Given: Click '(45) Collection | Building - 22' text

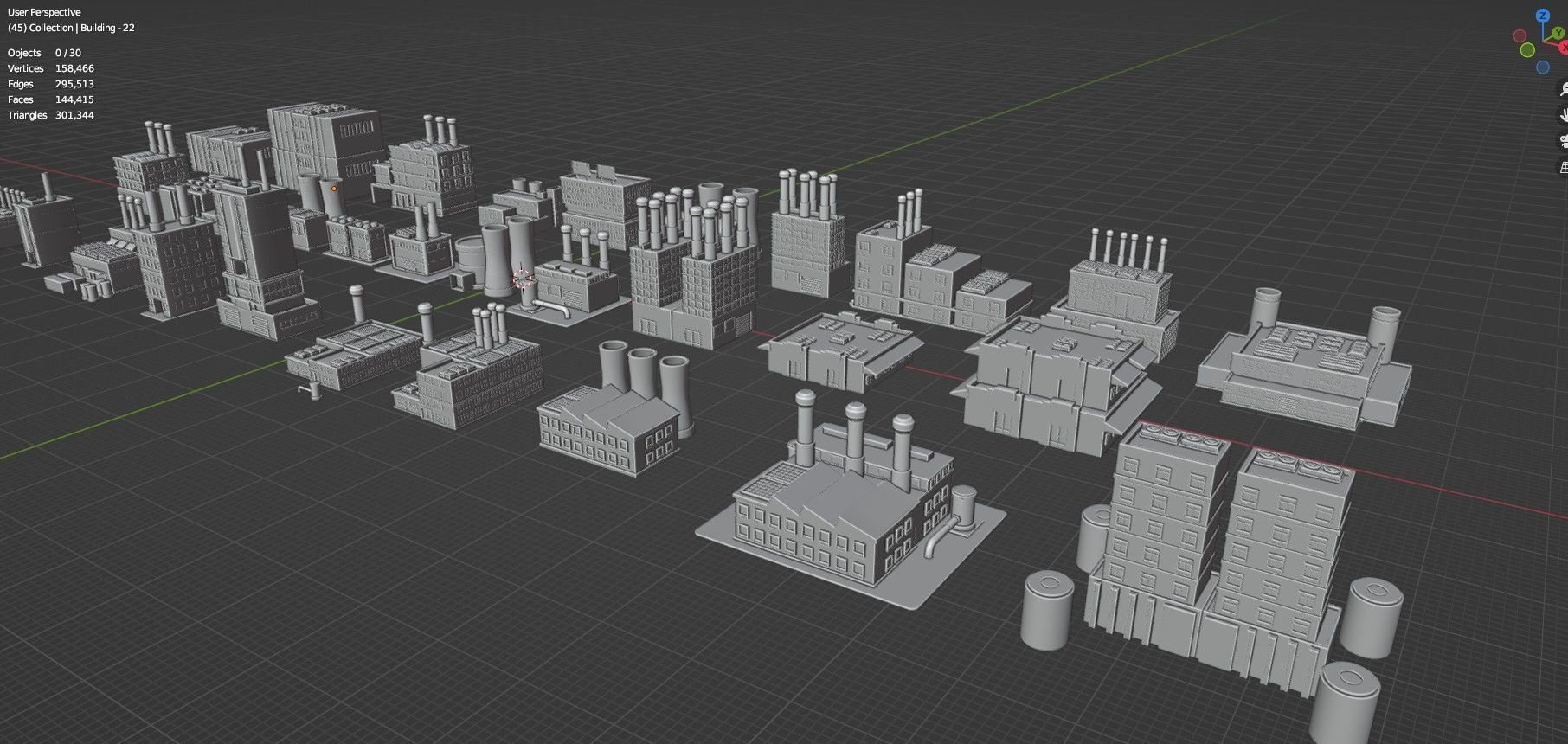Looking at the screenshot, I should tap(71, 28).
